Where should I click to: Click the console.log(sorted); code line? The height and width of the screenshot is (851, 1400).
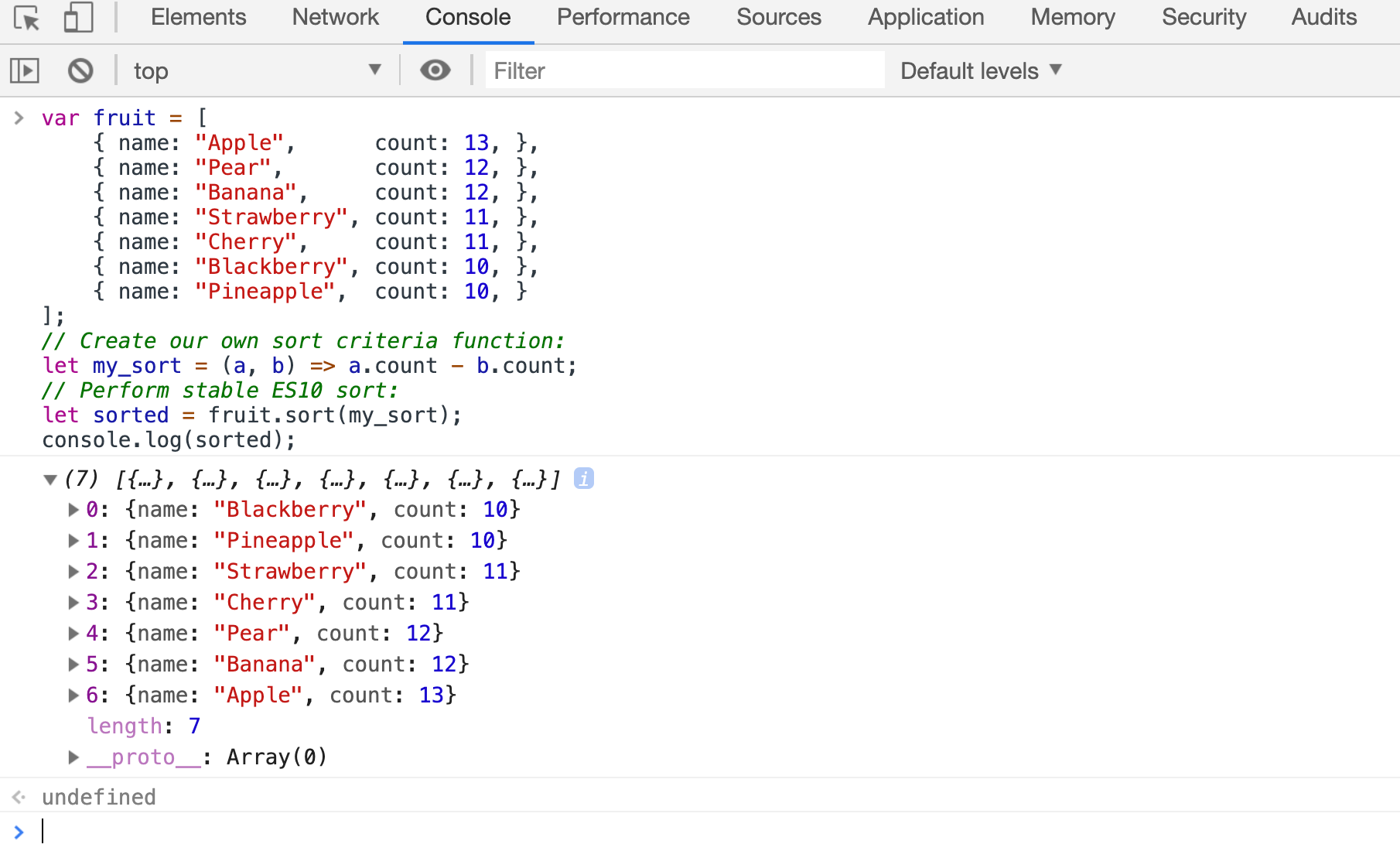169,440
